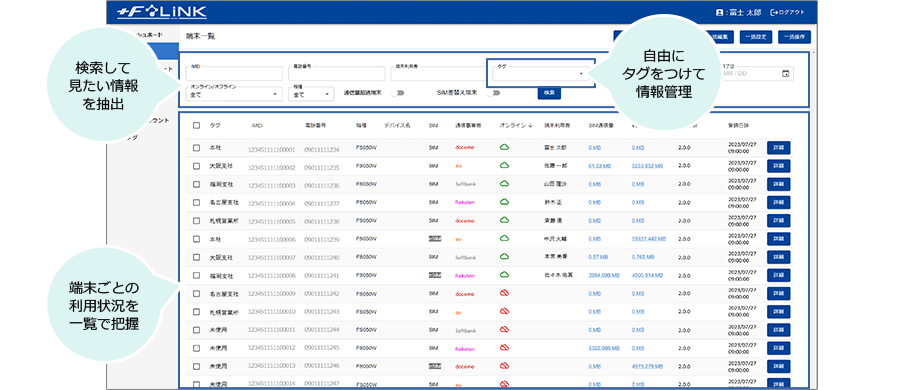Click online cloud icon for IMEI 123451111100007
Screen dimensions: 924x390
[504, 256]
